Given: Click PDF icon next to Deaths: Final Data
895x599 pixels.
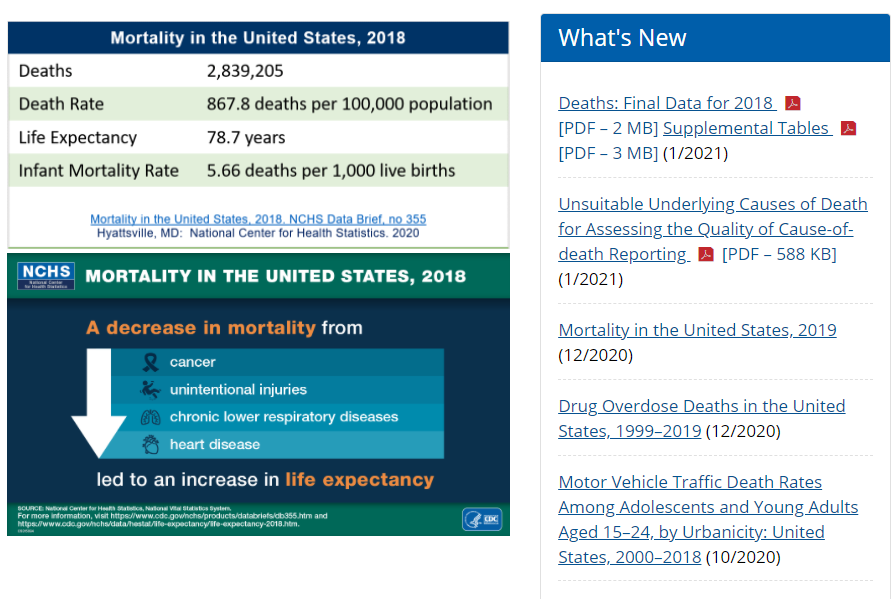Looking at the screenshot, I should tap(793, 103).
